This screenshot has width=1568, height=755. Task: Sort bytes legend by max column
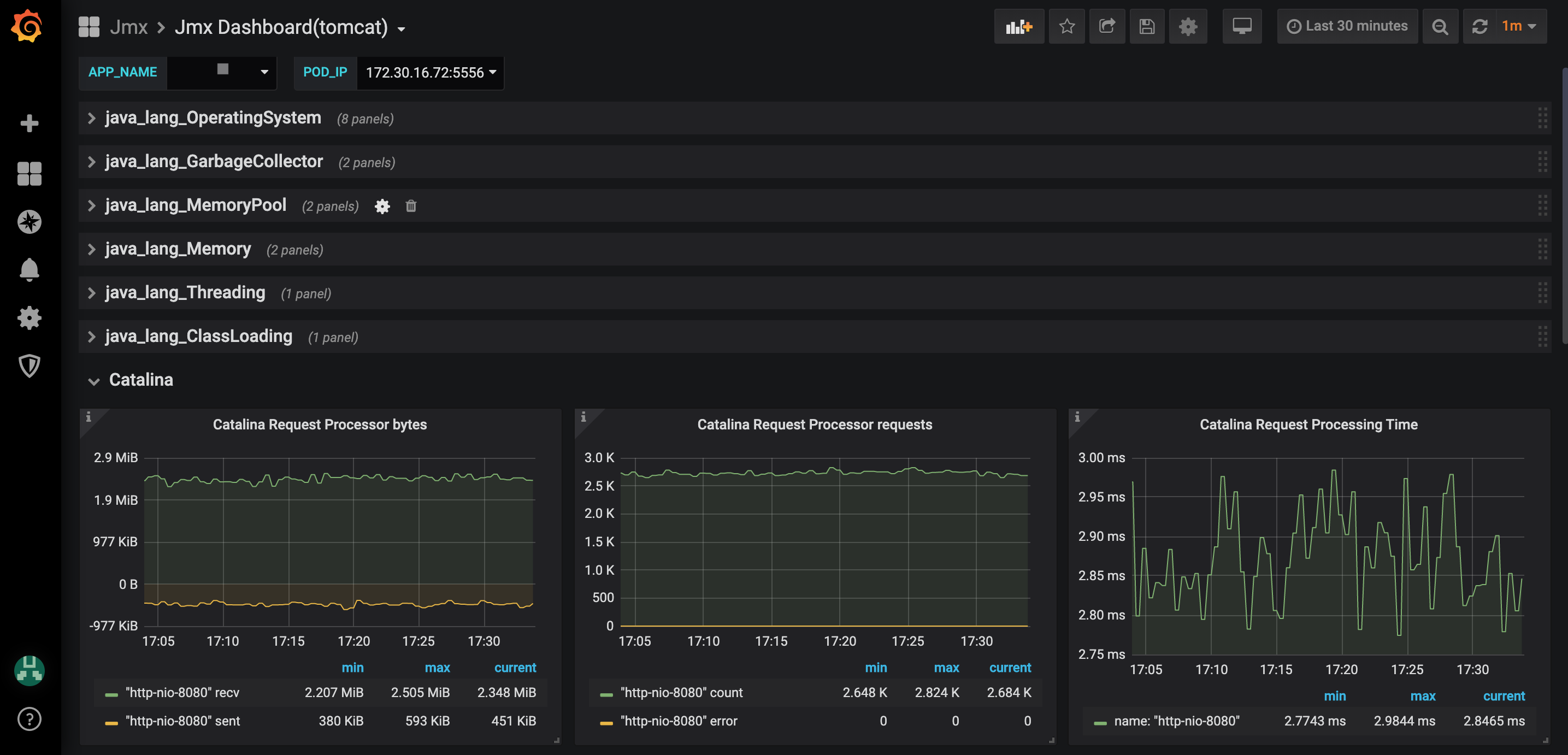(437, 668)
